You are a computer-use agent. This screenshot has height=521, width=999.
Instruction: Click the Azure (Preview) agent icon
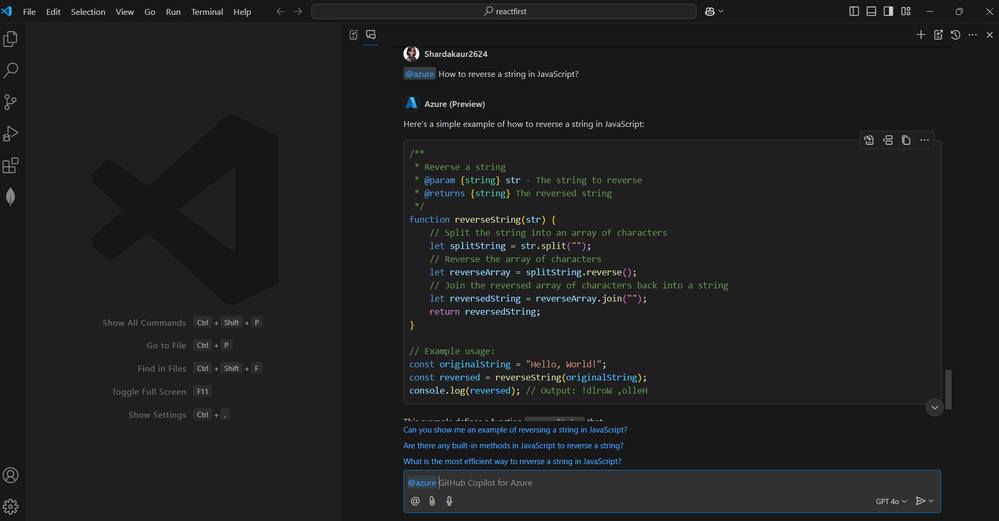click(x=411, y=103)
